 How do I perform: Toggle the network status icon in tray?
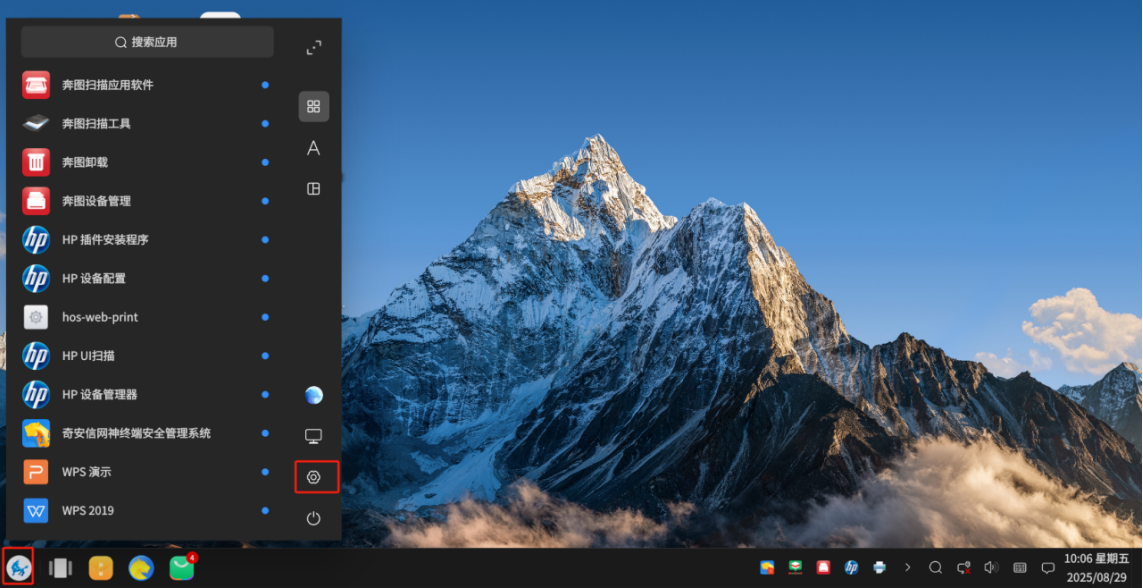tap(963, 567)
